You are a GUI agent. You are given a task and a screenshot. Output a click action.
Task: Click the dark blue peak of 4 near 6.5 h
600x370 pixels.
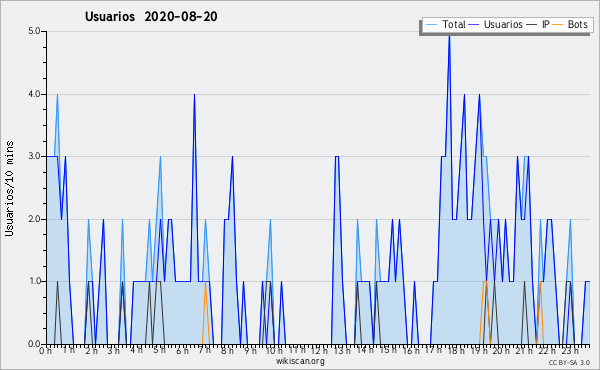[194, 96]
